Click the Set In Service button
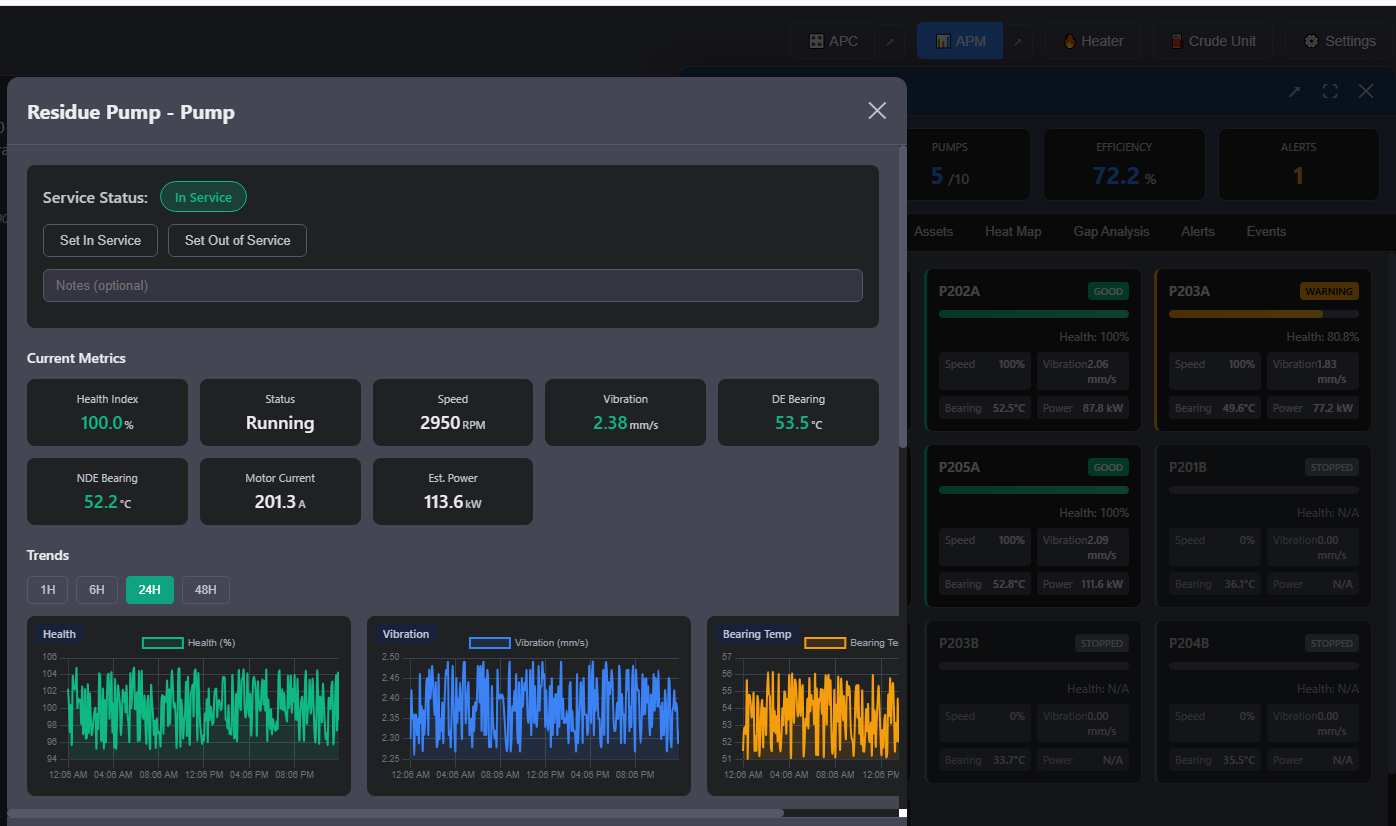 pyautogui.click(x=100, y=240)
